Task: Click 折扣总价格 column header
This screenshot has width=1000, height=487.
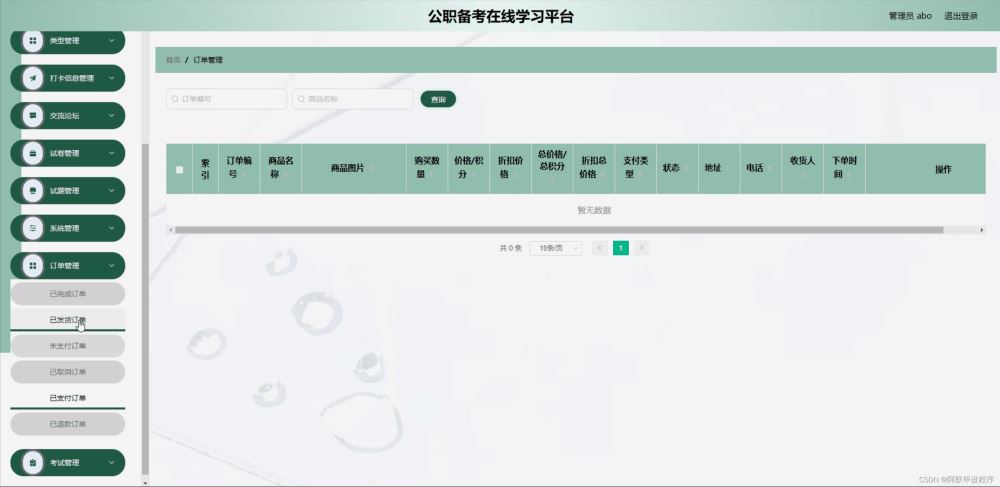Action: 594,167
